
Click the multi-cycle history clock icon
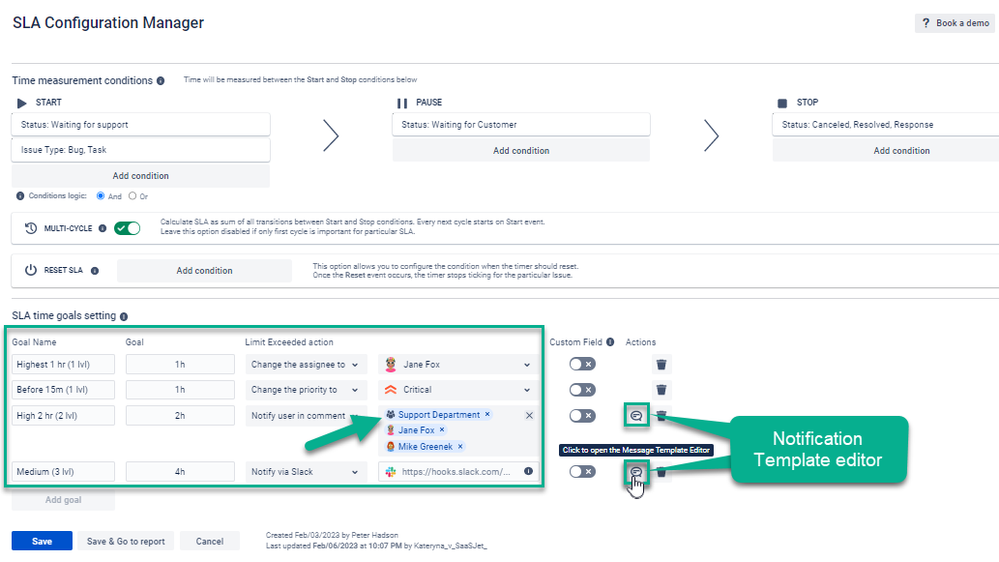coord(31,228)
